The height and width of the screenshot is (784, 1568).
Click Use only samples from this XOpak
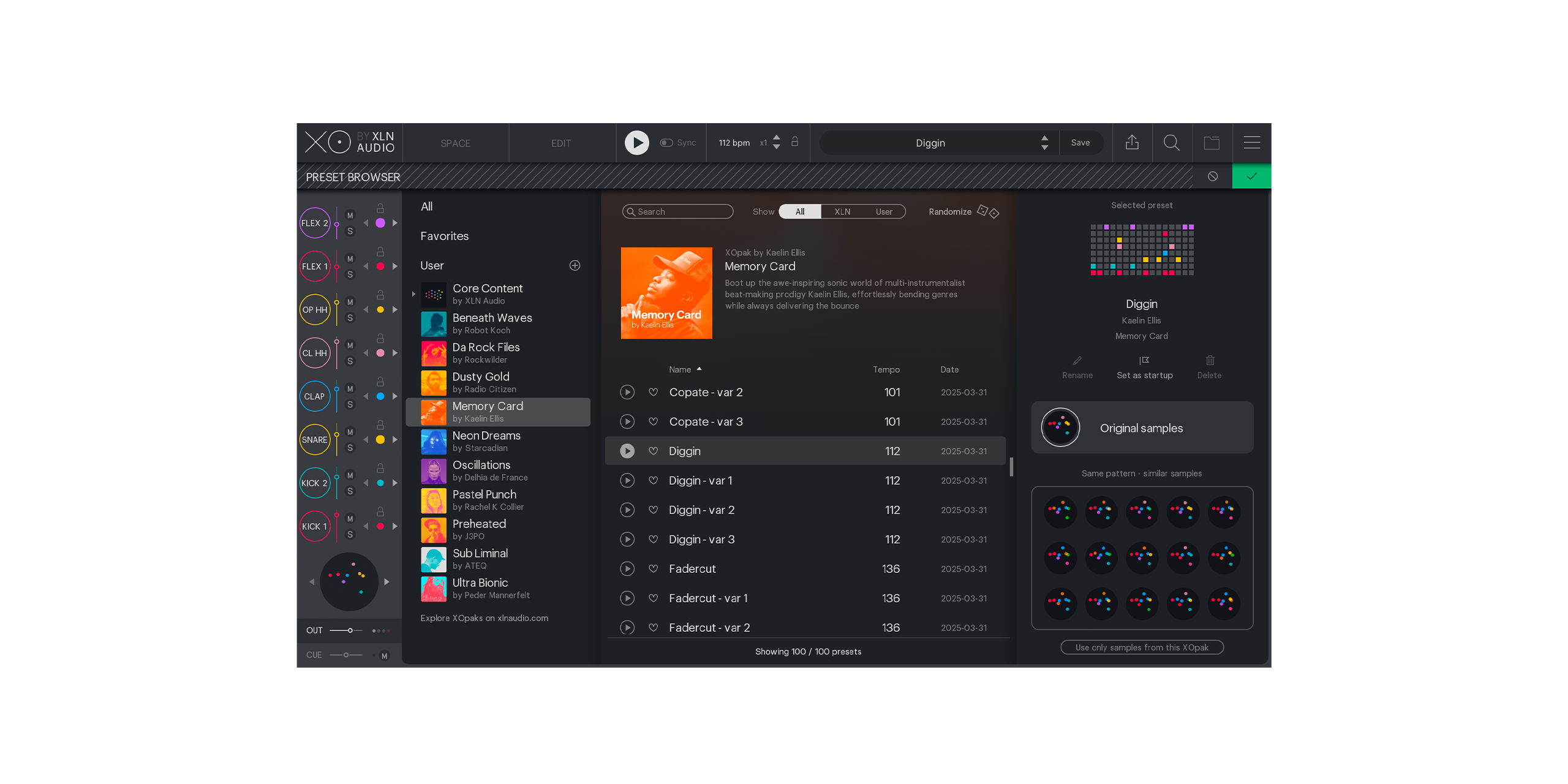click(x=1142, y=647)
